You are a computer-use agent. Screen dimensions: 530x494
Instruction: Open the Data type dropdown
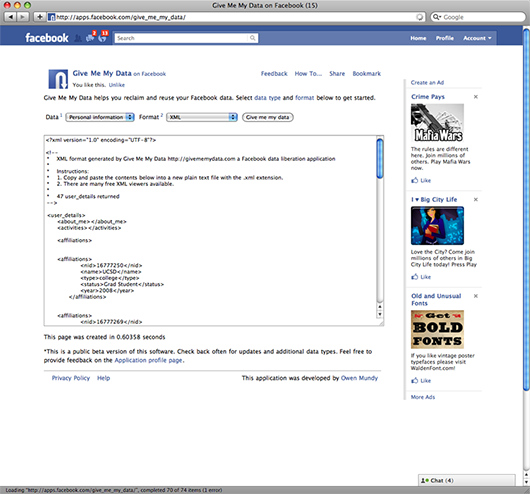(100, 117)
